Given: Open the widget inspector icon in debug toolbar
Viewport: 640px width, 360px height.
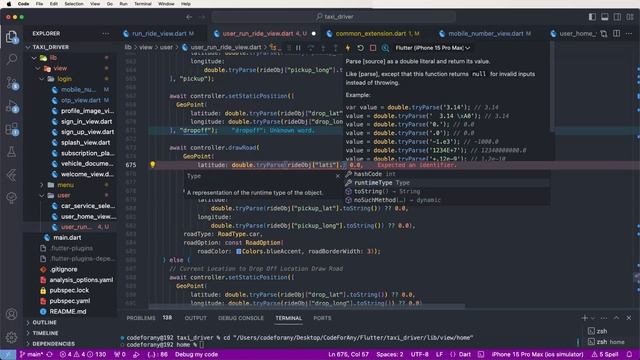Looking at the screenshot, I should 385,48.
